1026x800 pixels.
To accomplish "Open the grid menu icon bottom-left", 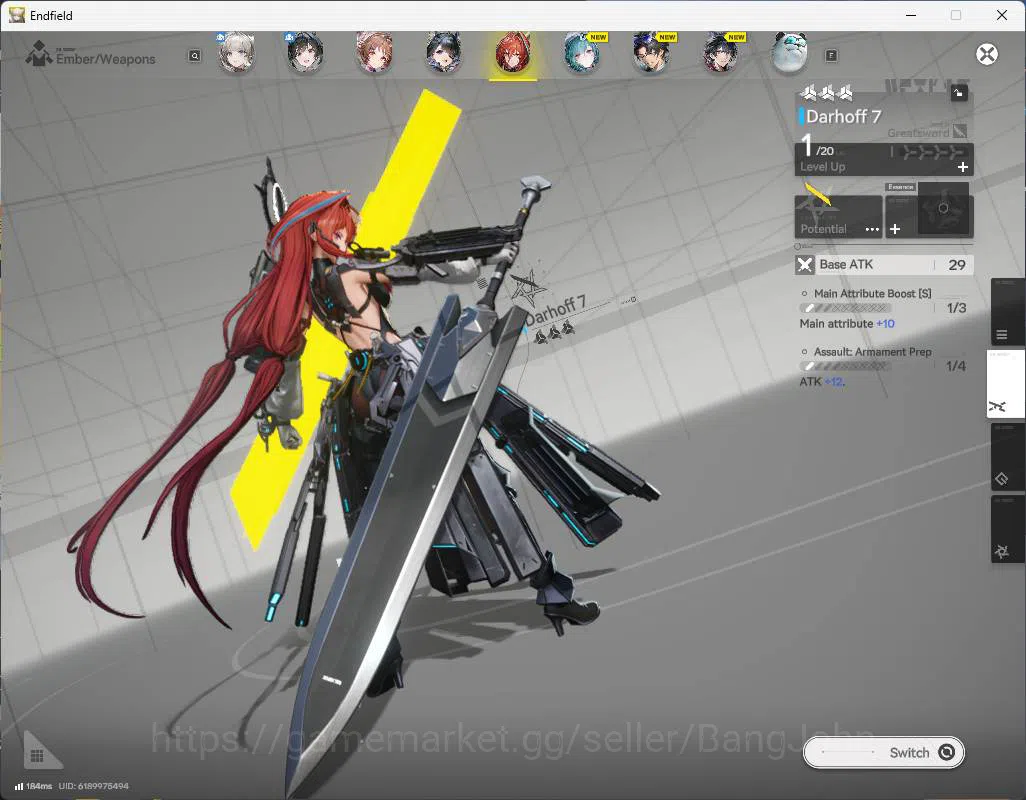I will (x=37, y=756).
